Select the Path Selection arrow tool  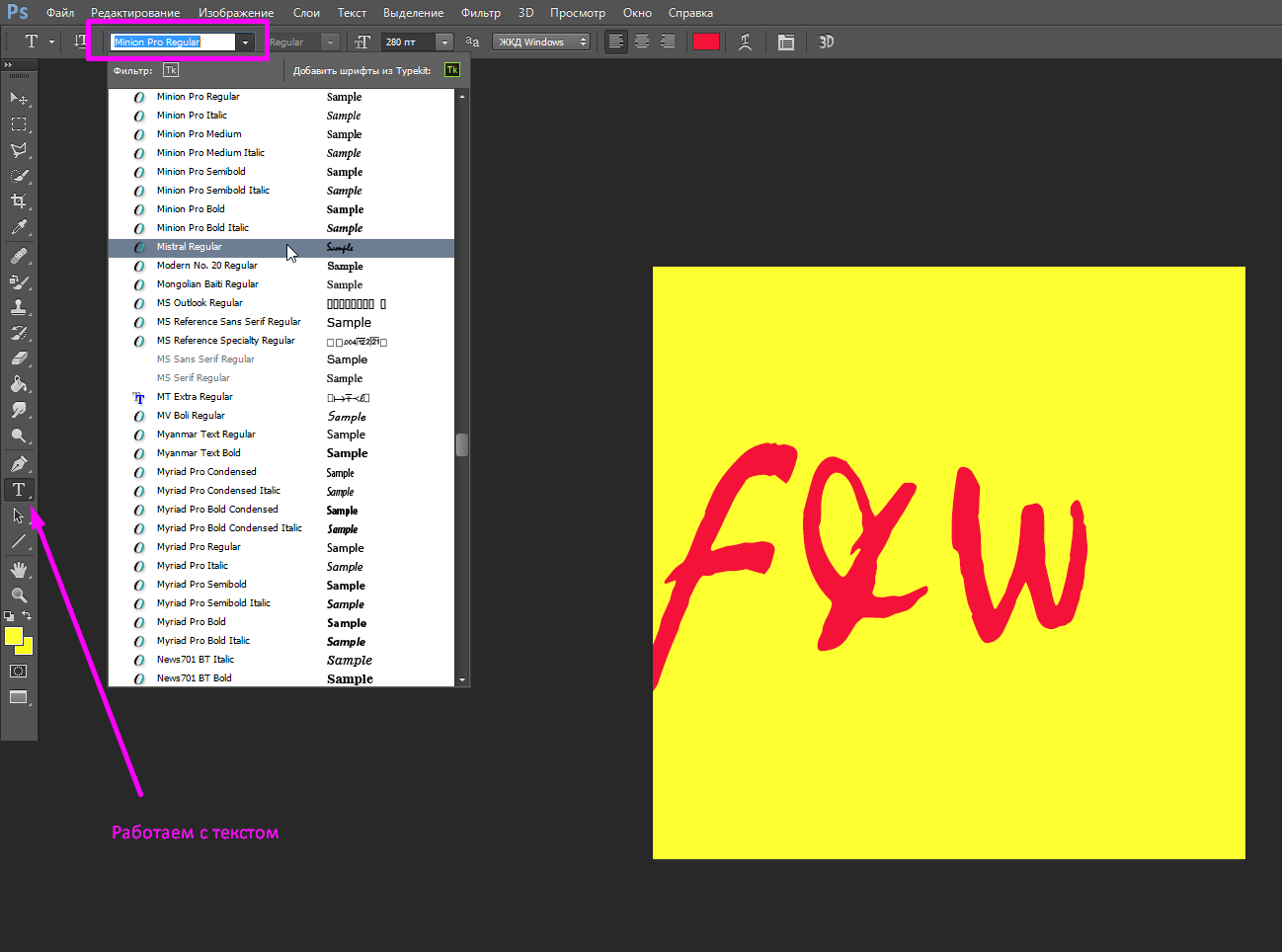pos(19,516)
